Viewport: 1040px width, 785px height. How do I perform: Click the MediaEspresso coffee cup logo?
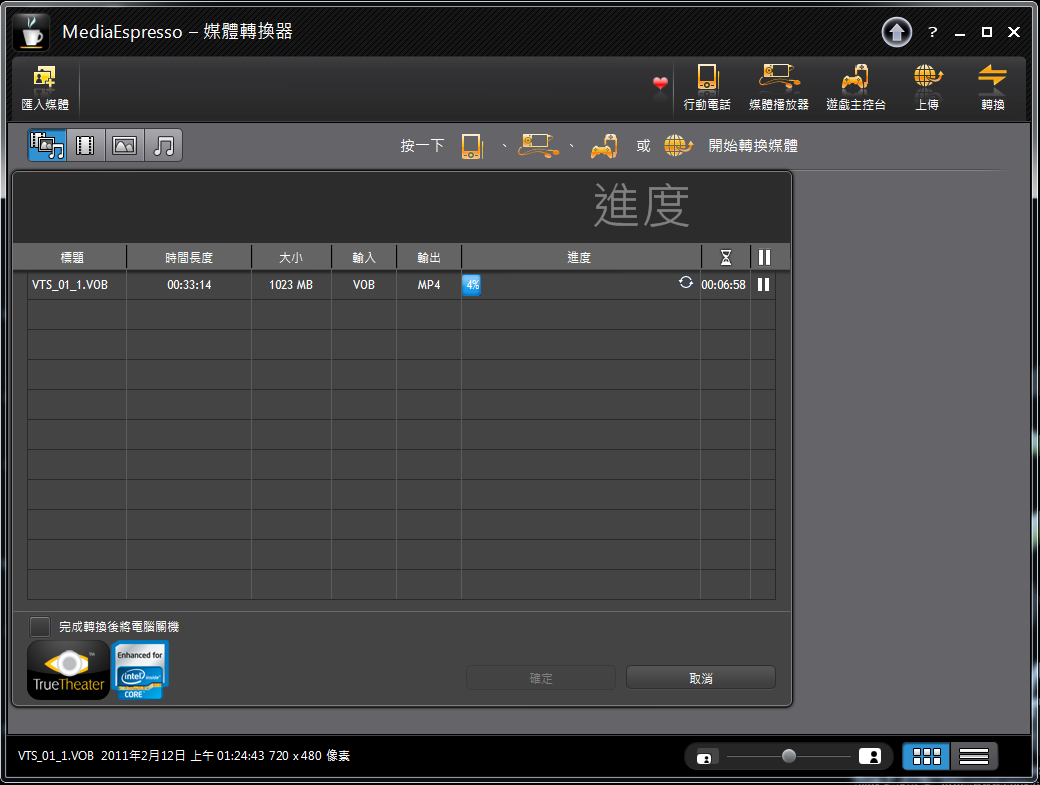pos(31,32)
